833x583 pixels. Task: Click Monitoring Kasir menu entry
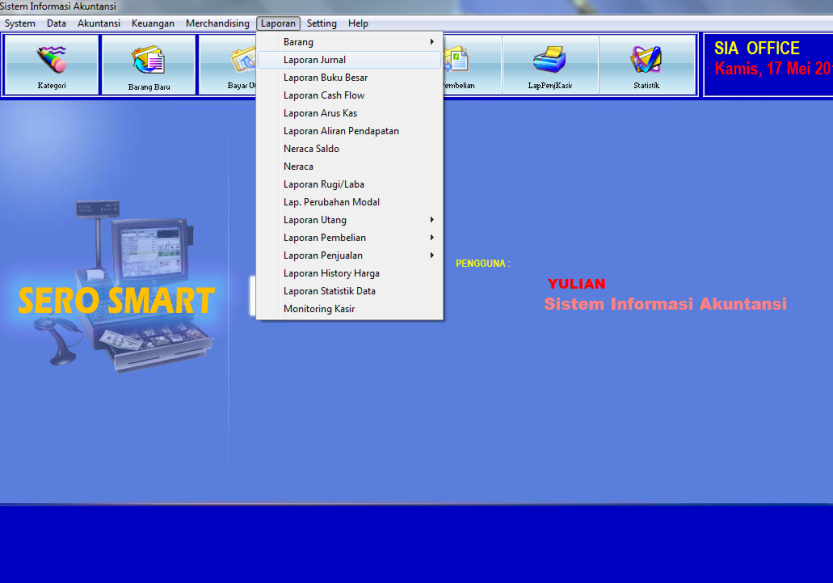pyautogui.click(x=319, y=309)
